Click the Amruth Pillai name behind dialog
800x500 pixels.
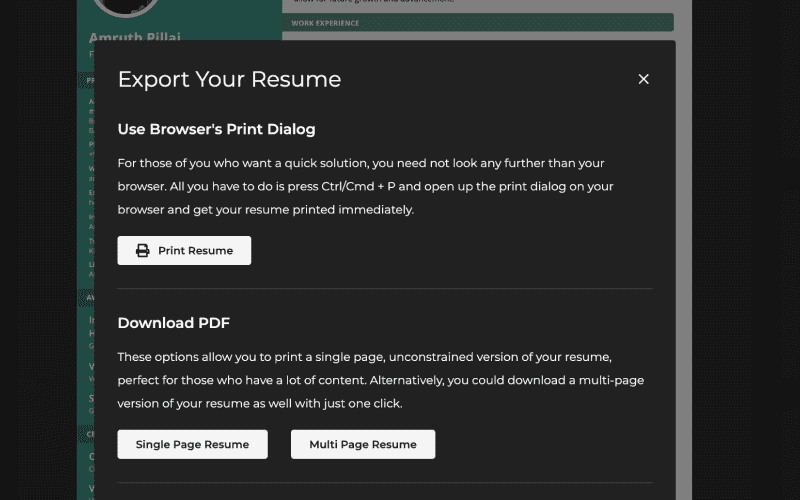pos(136,37)
